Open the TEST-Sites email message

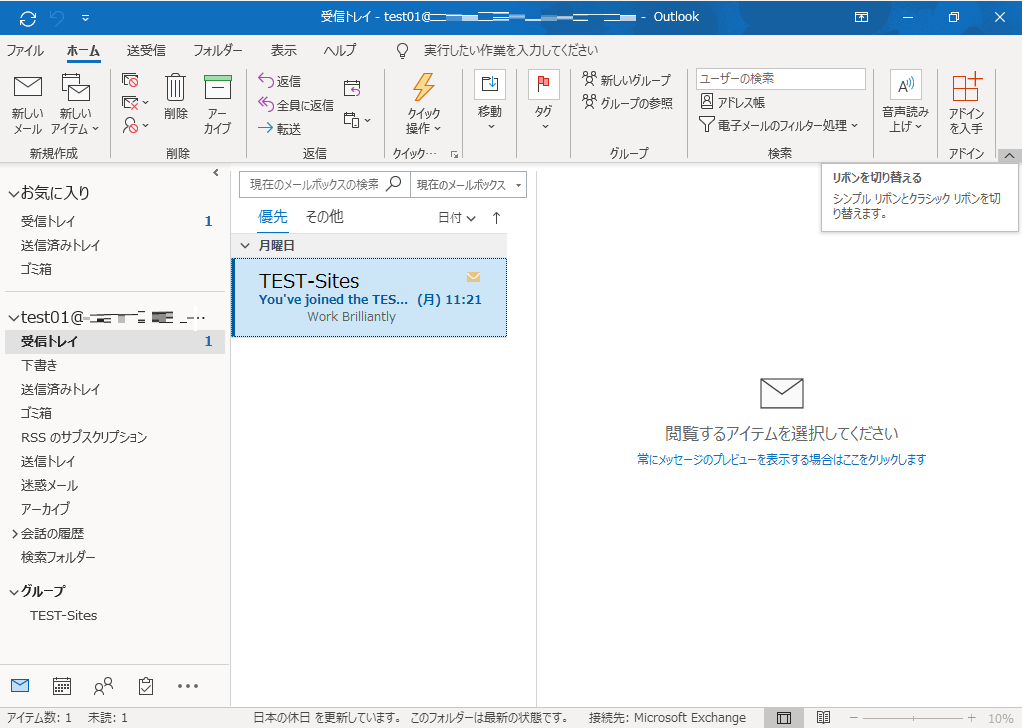(x=370, y=298)
